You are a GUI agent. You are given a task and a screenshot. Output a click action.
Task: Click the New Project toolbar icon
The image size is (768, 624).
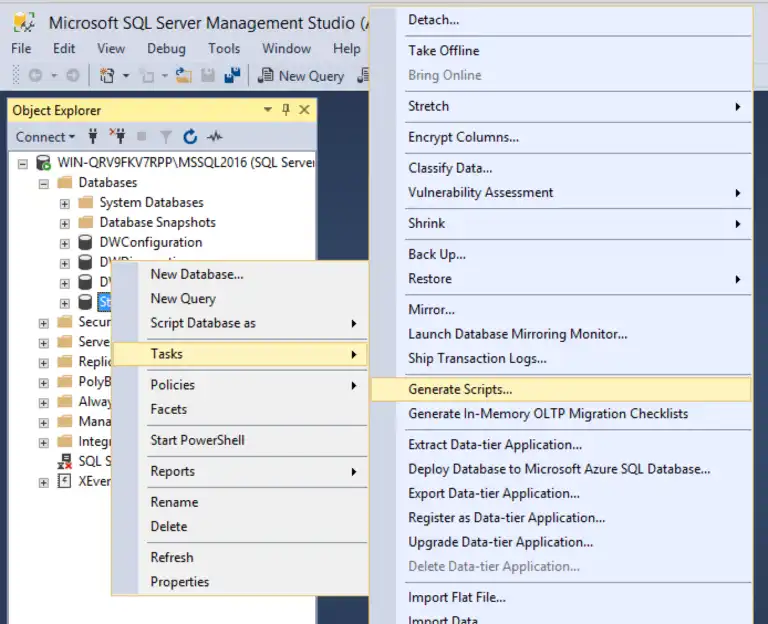108,76
